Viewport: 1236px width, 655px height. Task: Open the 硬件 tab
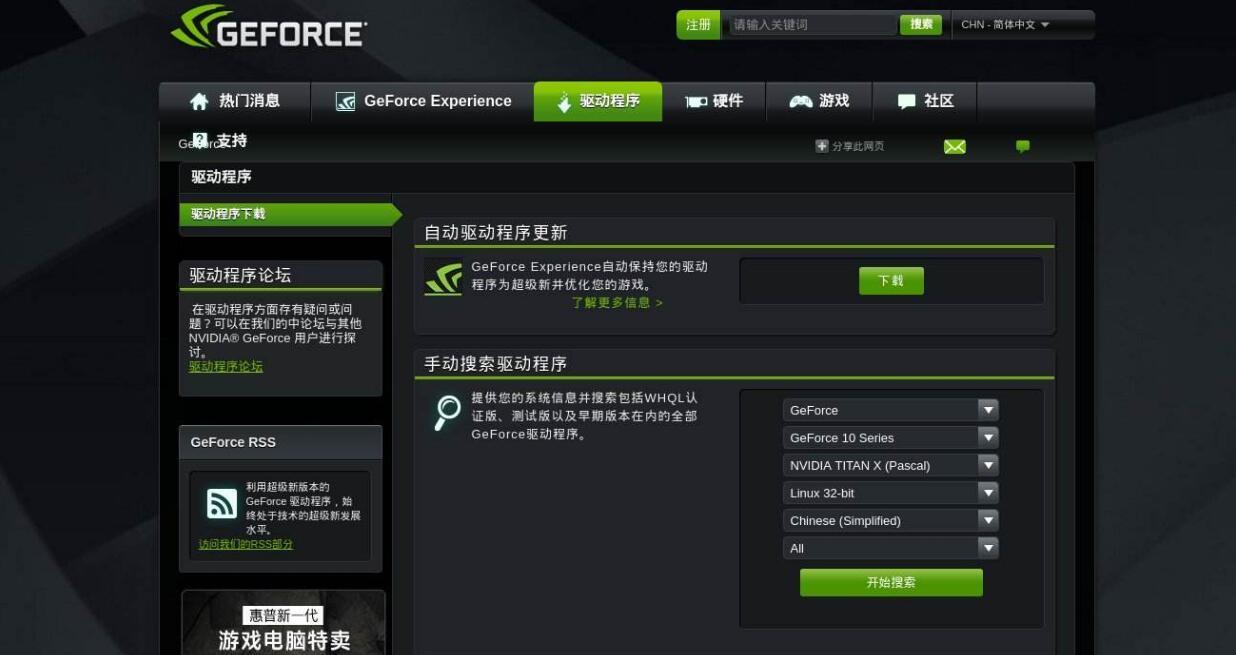[x=714, y=101]
